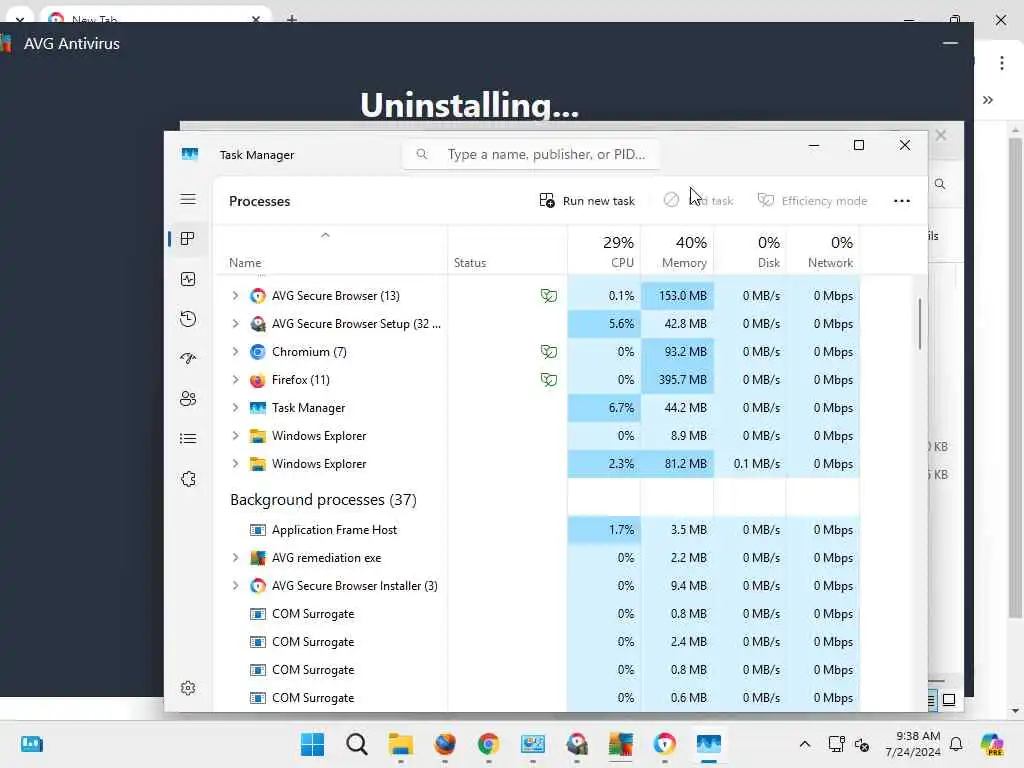Viewport: 1024px width, 768px height.
Task: Open Task Manager Settings gear
Action: [188, 688]
